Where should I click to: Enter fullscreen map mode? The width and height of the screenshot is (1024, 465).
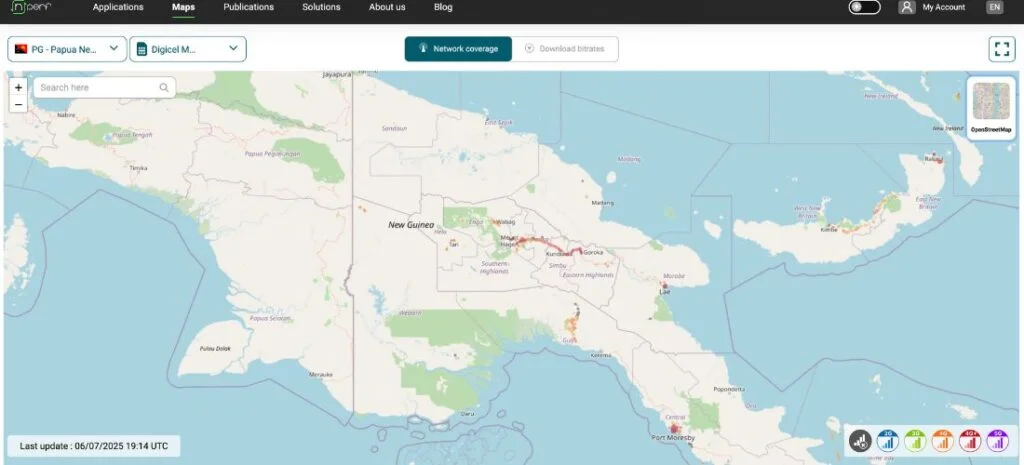(1002, 49)
